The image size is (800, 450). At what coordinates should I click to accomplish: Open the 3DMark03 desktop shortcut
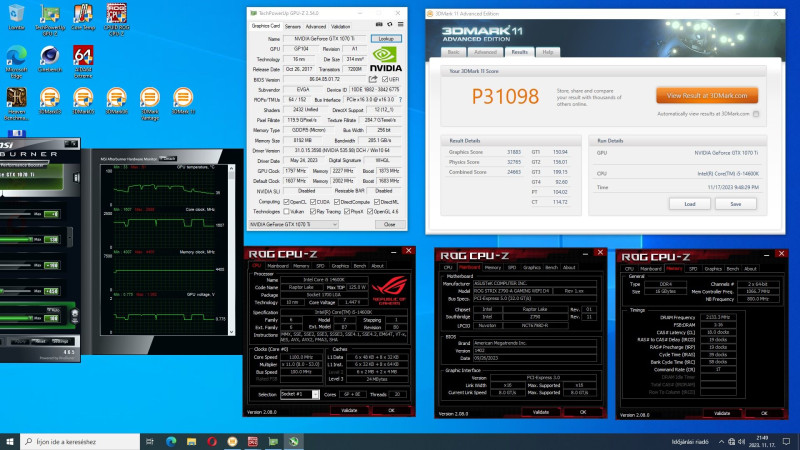point(49,101)
